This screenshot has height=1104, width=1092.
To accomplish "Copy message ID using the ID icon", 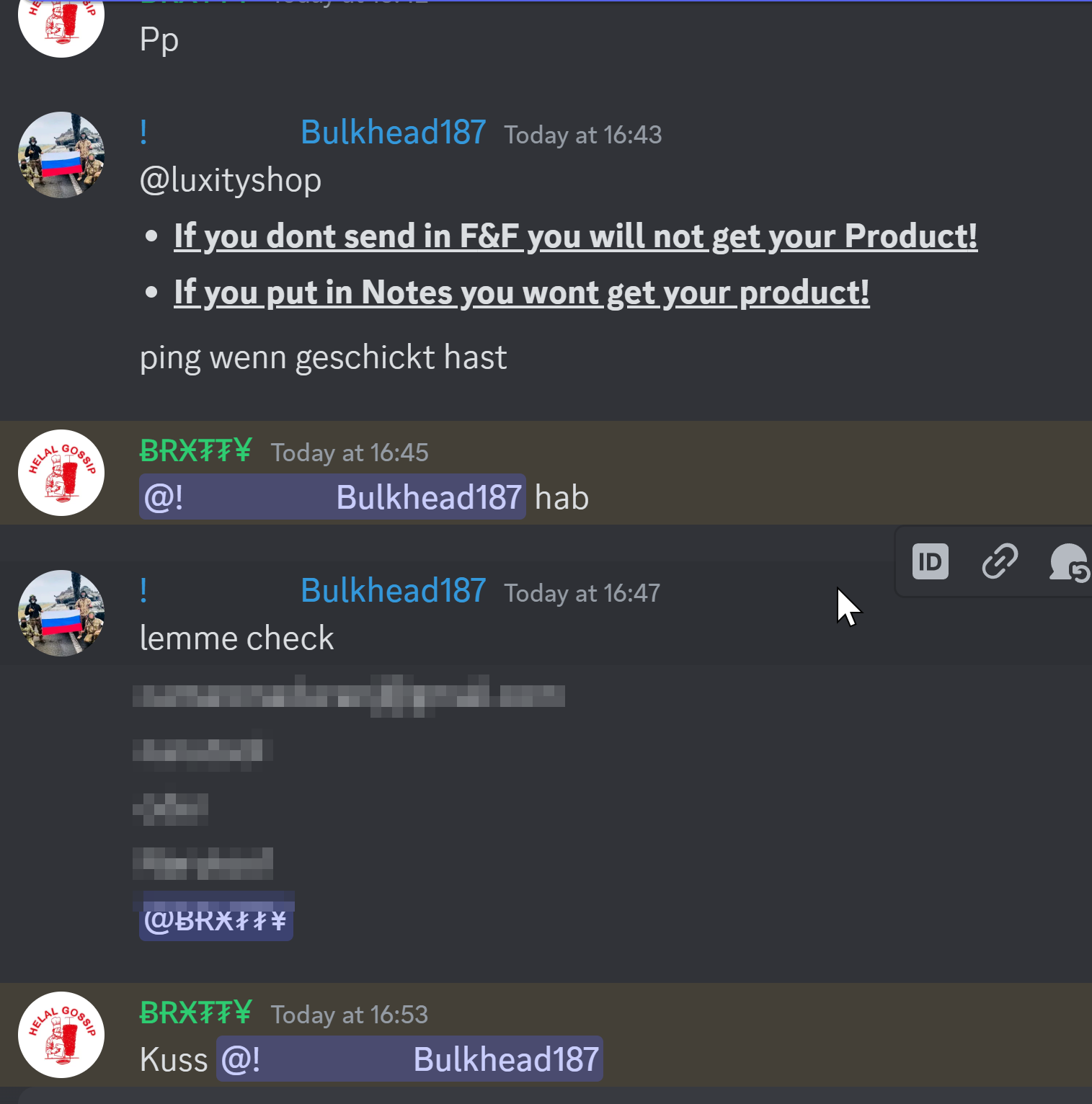I will pos(930,561).
